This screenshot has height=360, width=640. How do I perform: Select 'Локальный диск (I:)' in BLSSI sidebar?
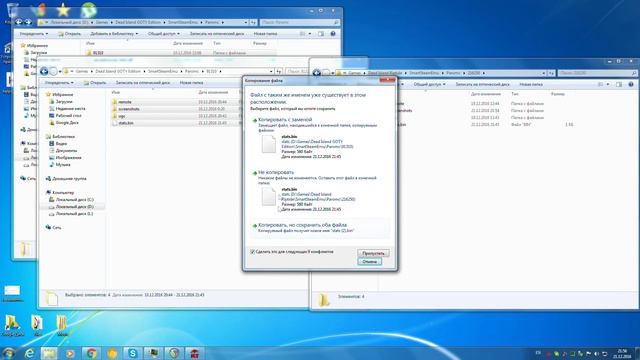click(74, 213)
